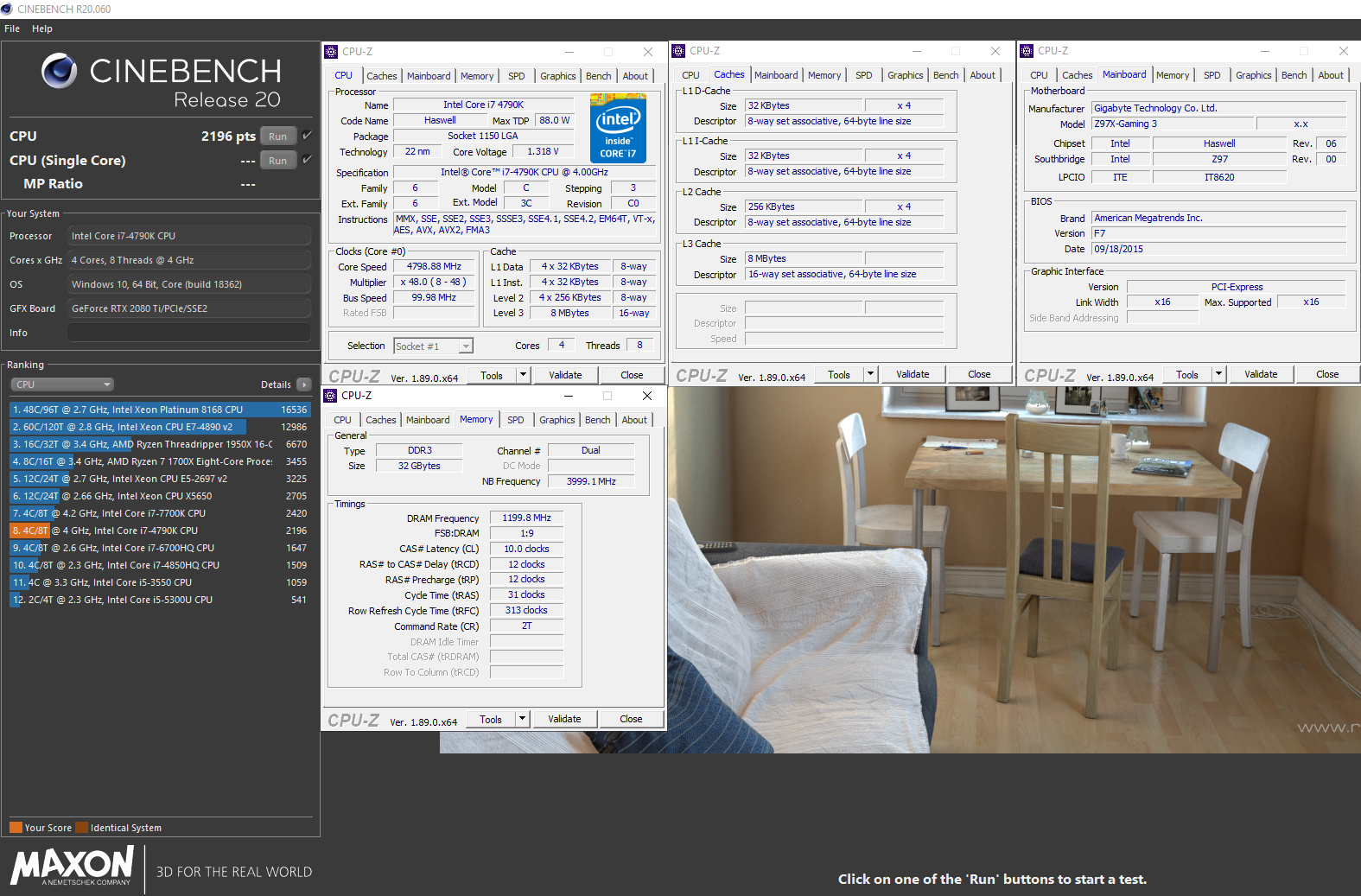Click Validate in the Caches window
Image resolution: width=1361 pixels, height=896 pixels.
913,374
